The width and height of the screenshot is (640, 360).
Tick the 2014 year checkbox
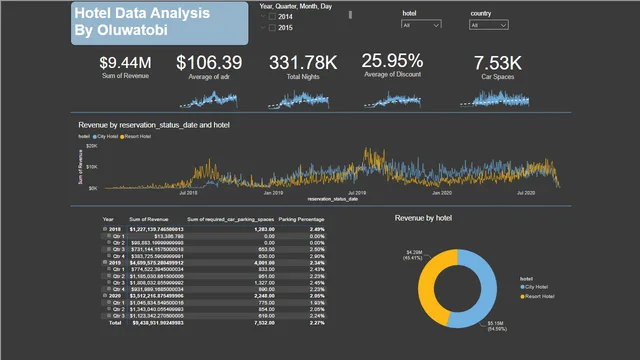(272, 17)
